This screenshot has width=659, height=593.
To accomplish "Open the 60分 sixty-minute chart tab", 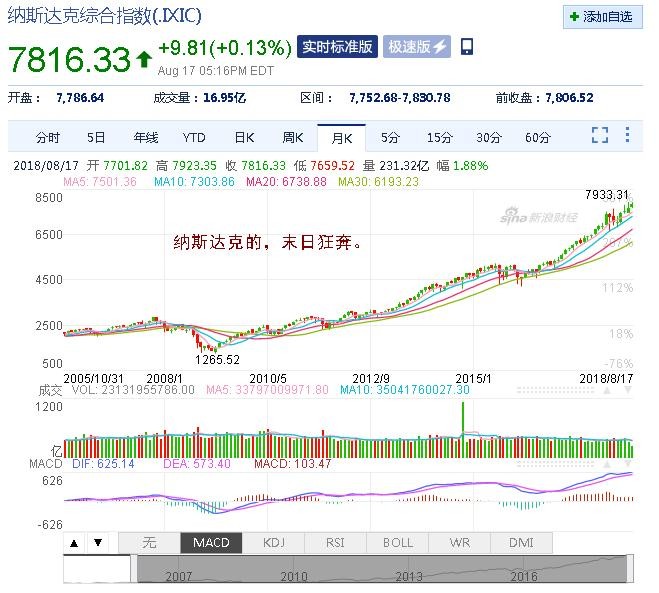I will (x=538, y=137).
